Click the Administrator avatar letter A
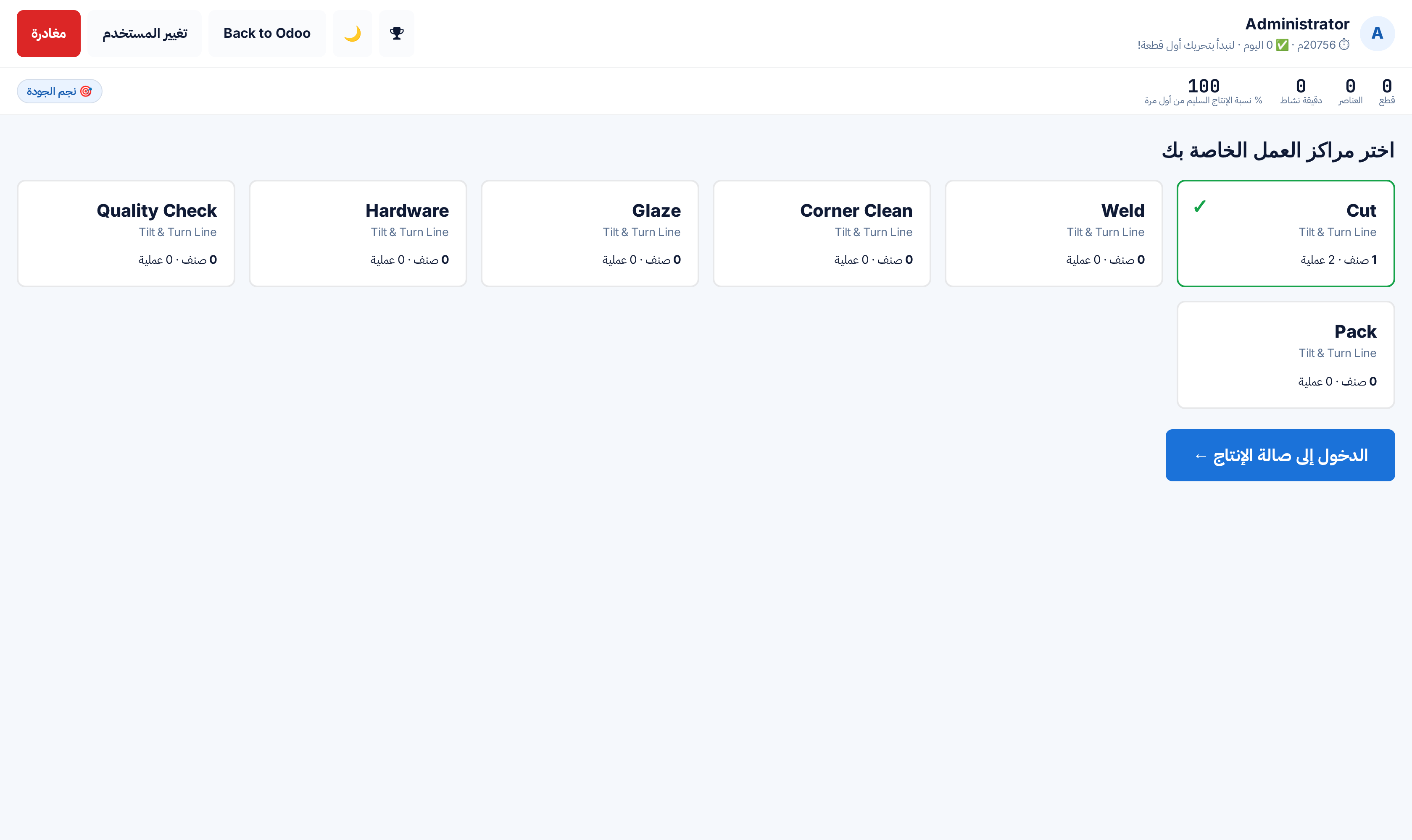 pos(1377,34)
